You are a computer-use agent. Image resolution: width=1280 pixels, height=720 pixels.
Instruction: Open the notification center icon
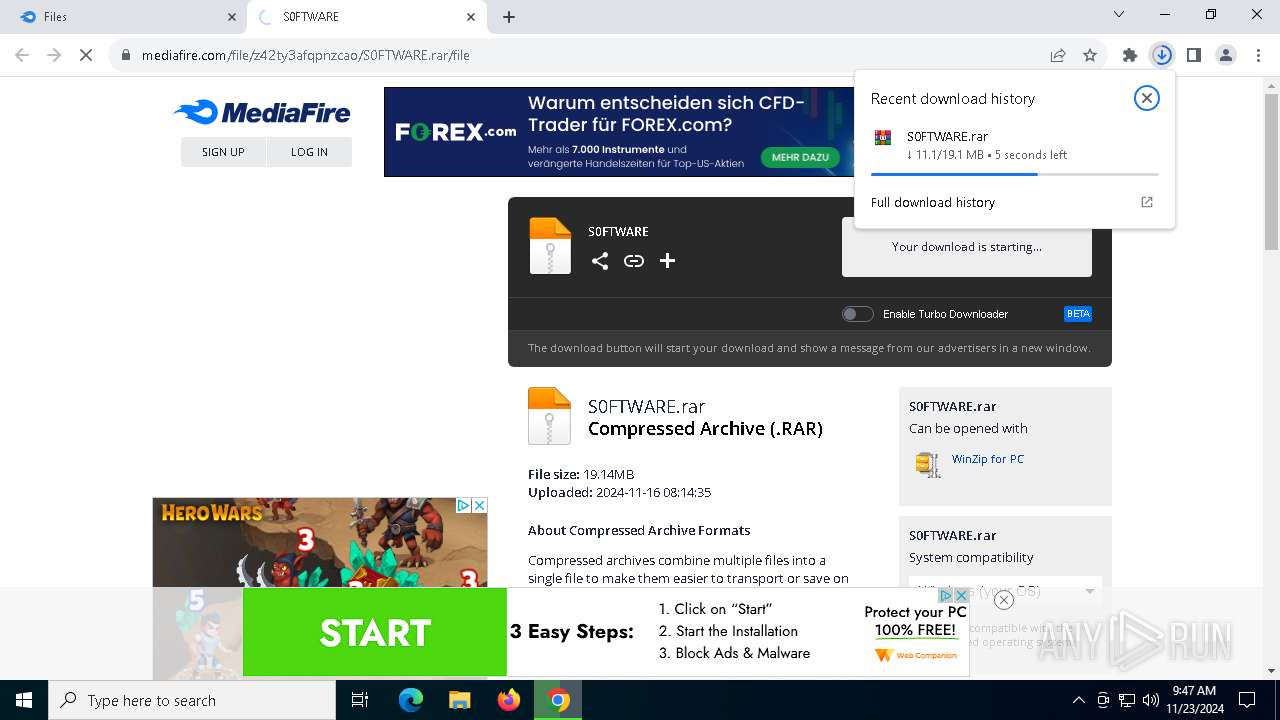pos(1247,700)
